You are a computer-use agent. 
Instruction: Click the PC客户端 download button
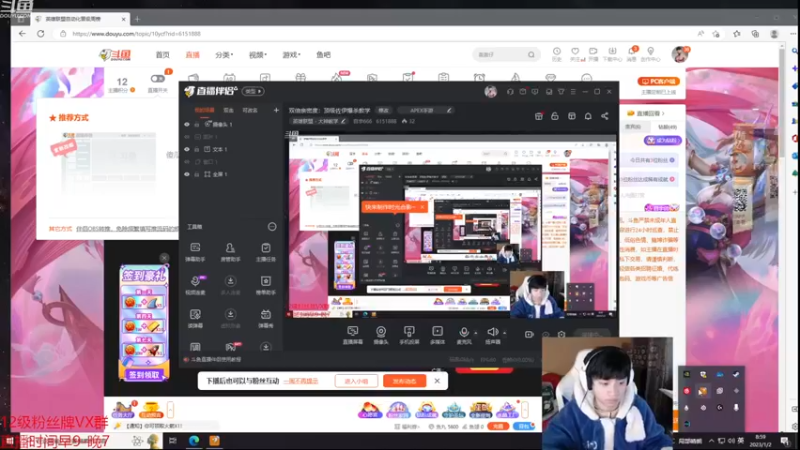[658, 81]
